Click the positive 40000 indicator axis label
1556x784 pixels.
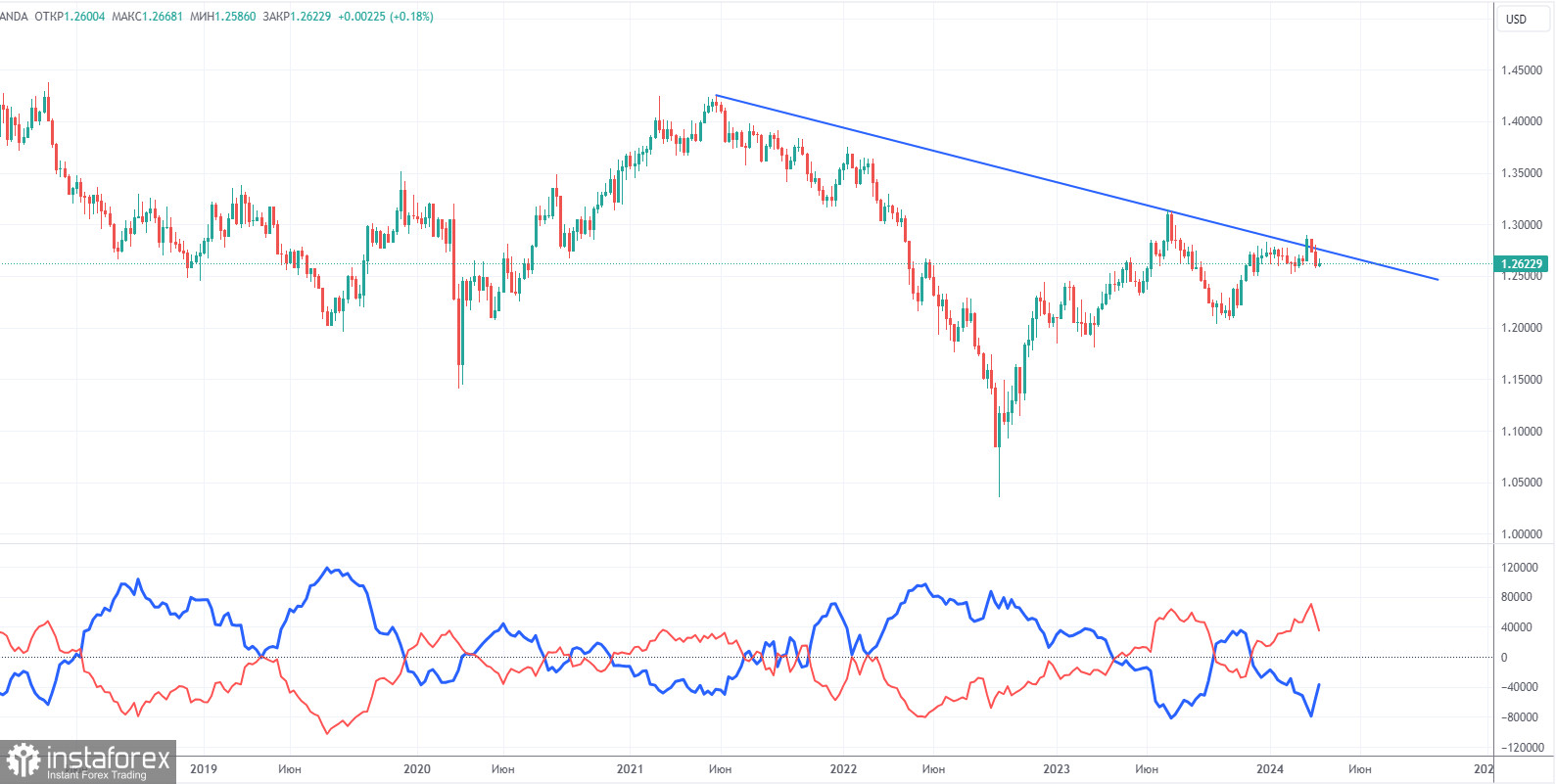[x=1517, y=627]
